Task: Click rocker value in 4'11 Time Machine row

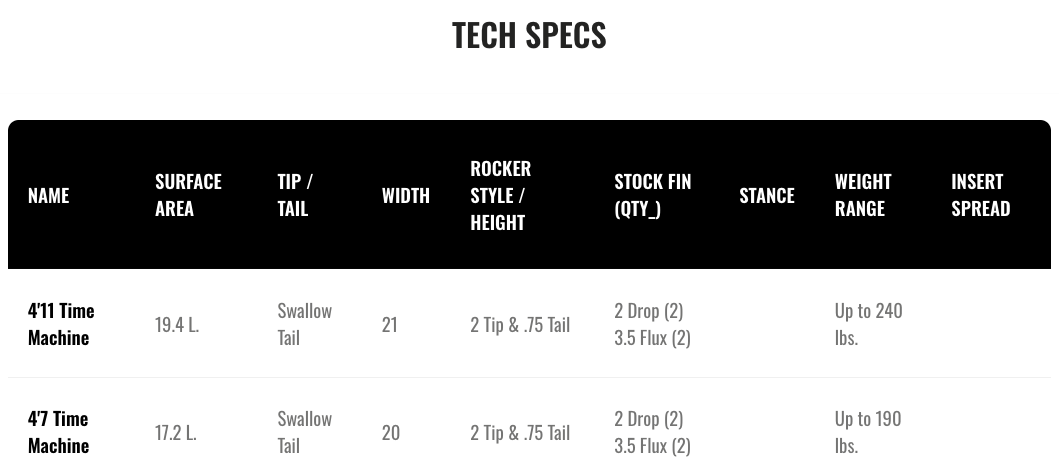Action: pos(520,324)
